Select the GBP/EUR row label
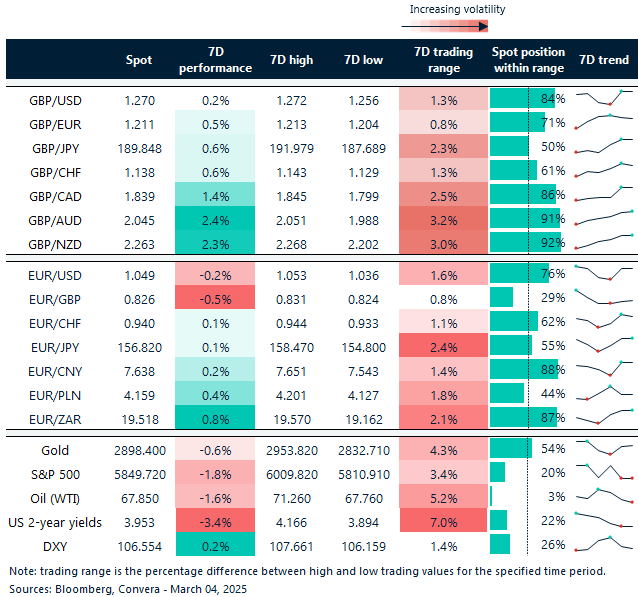This screenshot has width=638, height=597. click(55, 125)
